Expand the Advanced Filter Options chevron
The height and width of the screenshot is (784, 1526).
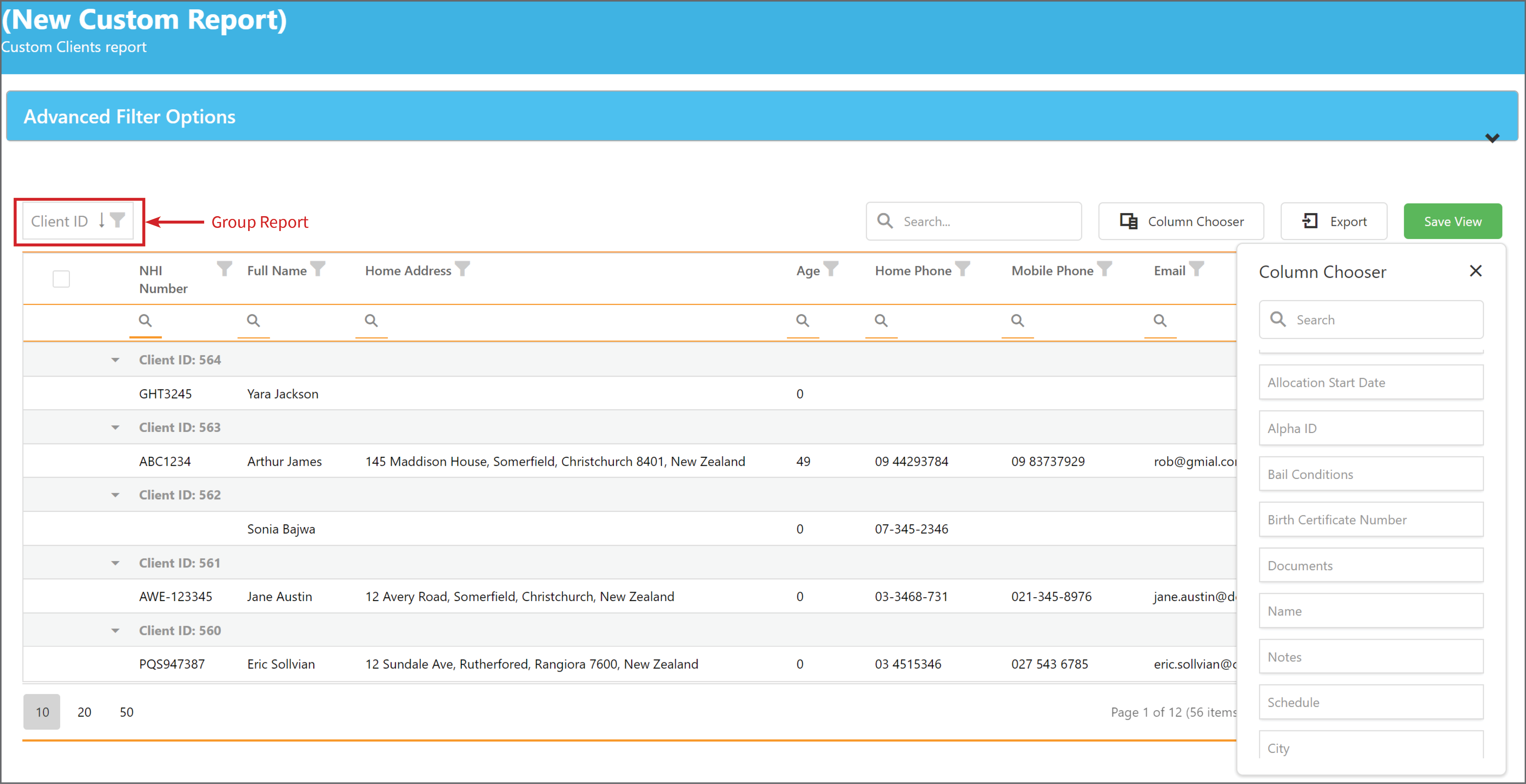click(1492, 138)
